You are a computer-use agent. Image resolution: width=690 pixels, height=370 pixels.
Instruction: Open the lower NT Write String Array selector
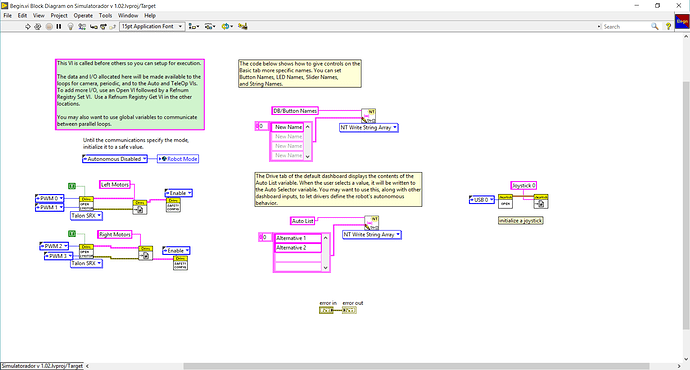click(372, 235)
